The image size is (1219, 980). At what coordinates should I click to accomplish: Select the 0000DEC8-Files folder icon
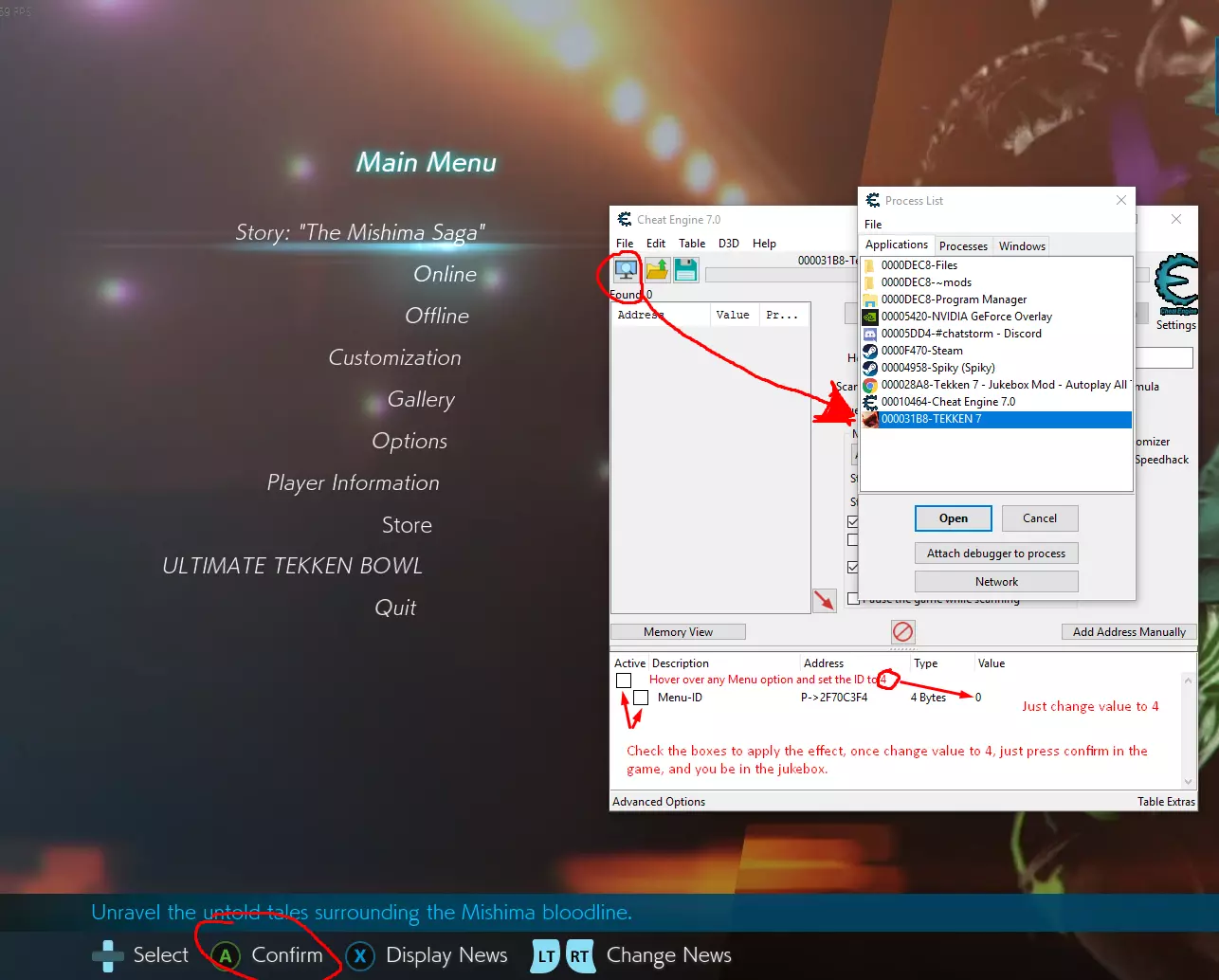[x=870, y=265]
